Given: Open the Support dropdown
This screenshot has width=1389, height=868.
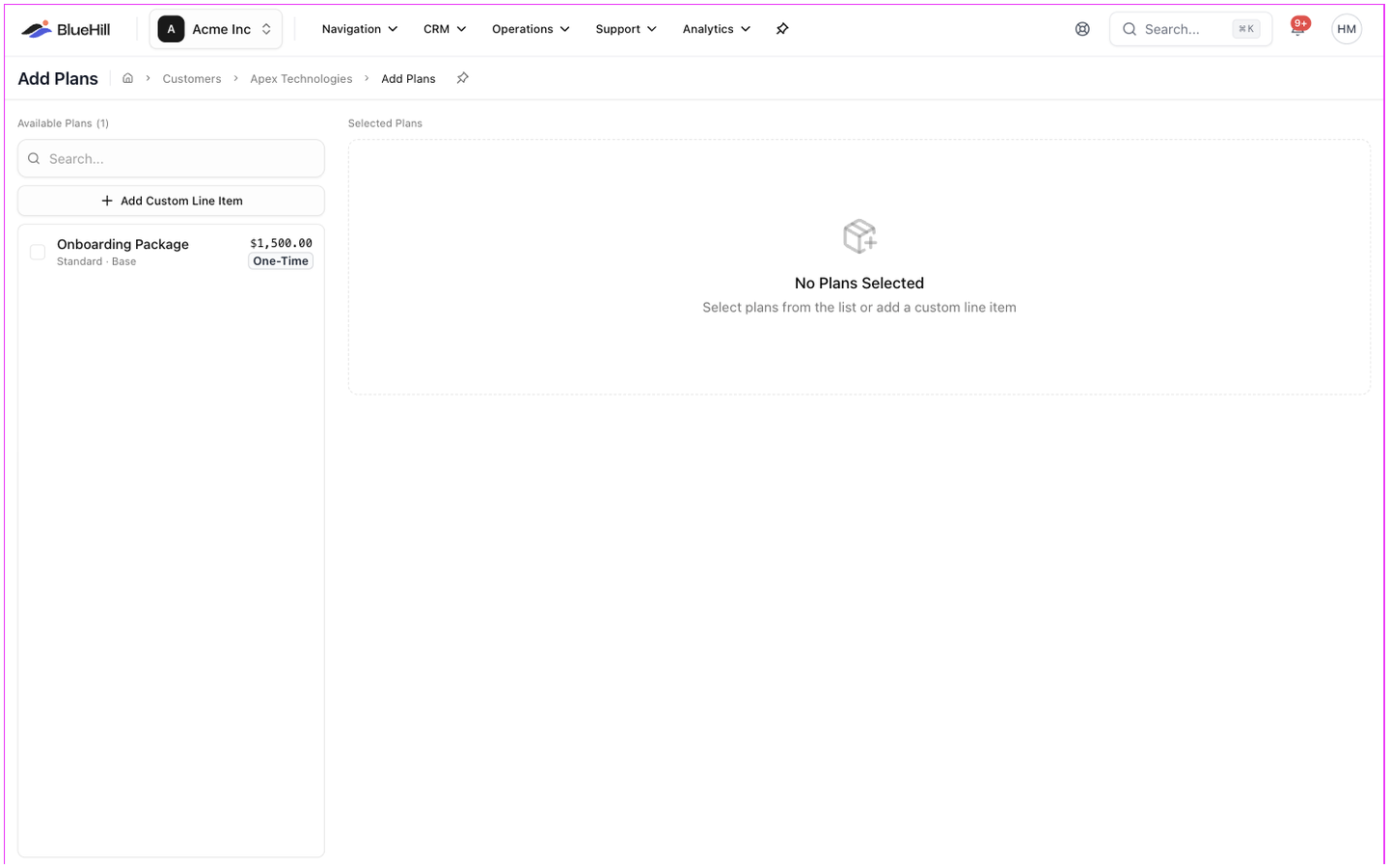Looking at the screenshot, I should [x=626, y=29].
